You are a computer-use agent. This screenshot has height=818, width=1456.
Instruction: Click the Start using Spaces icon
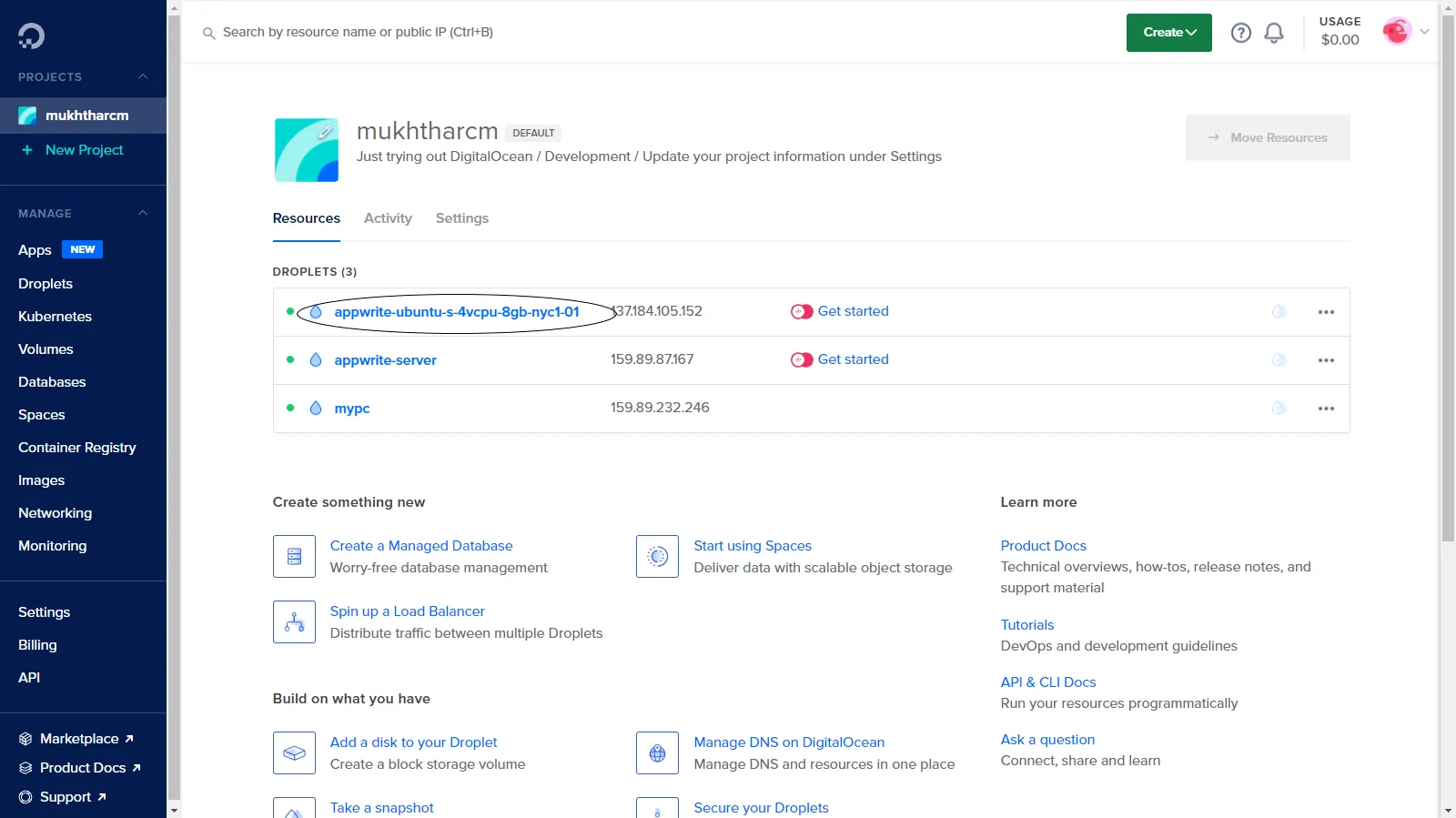click(x=657, y=556)
